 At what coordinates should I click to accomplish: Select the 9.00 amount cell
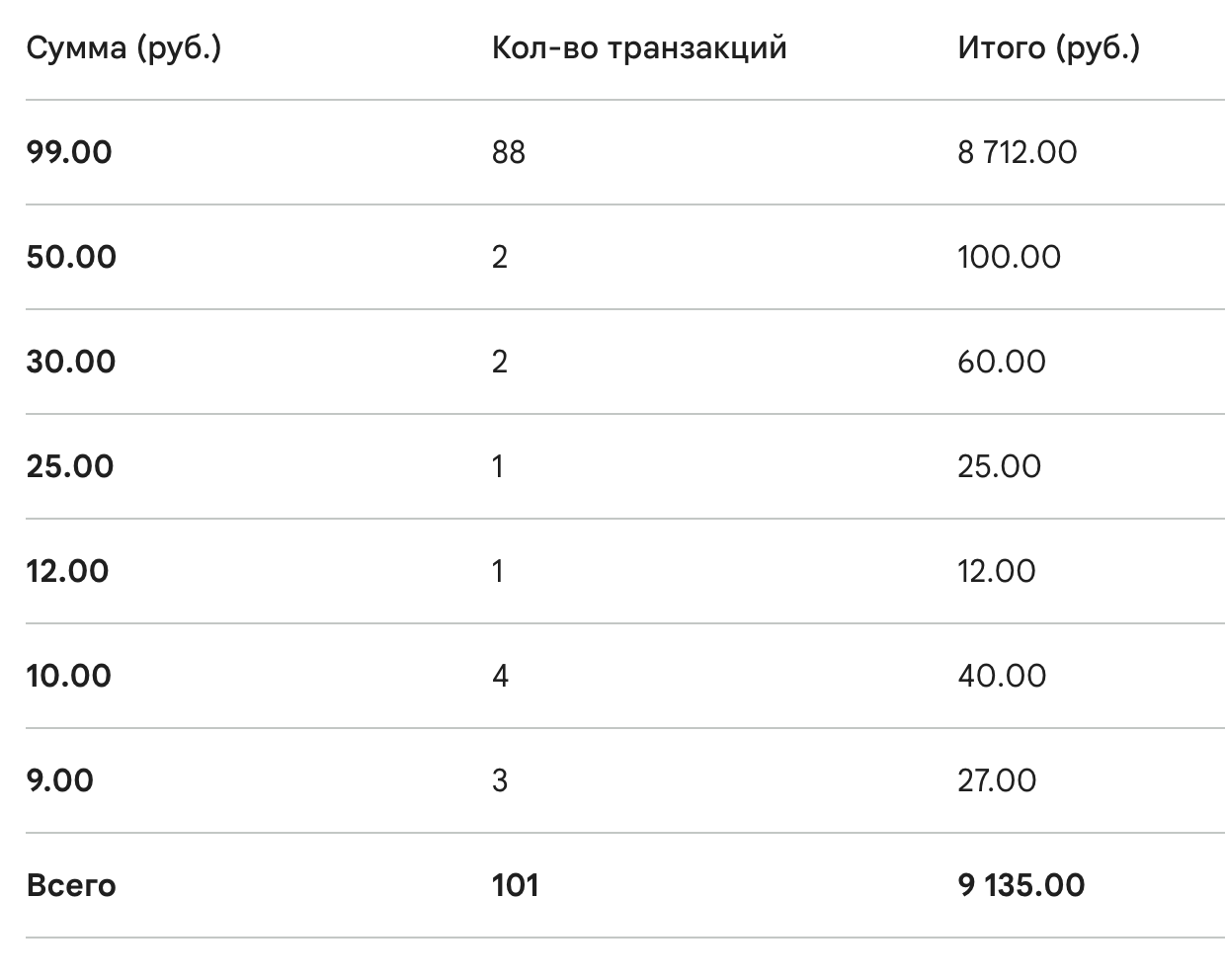point(60,781)
